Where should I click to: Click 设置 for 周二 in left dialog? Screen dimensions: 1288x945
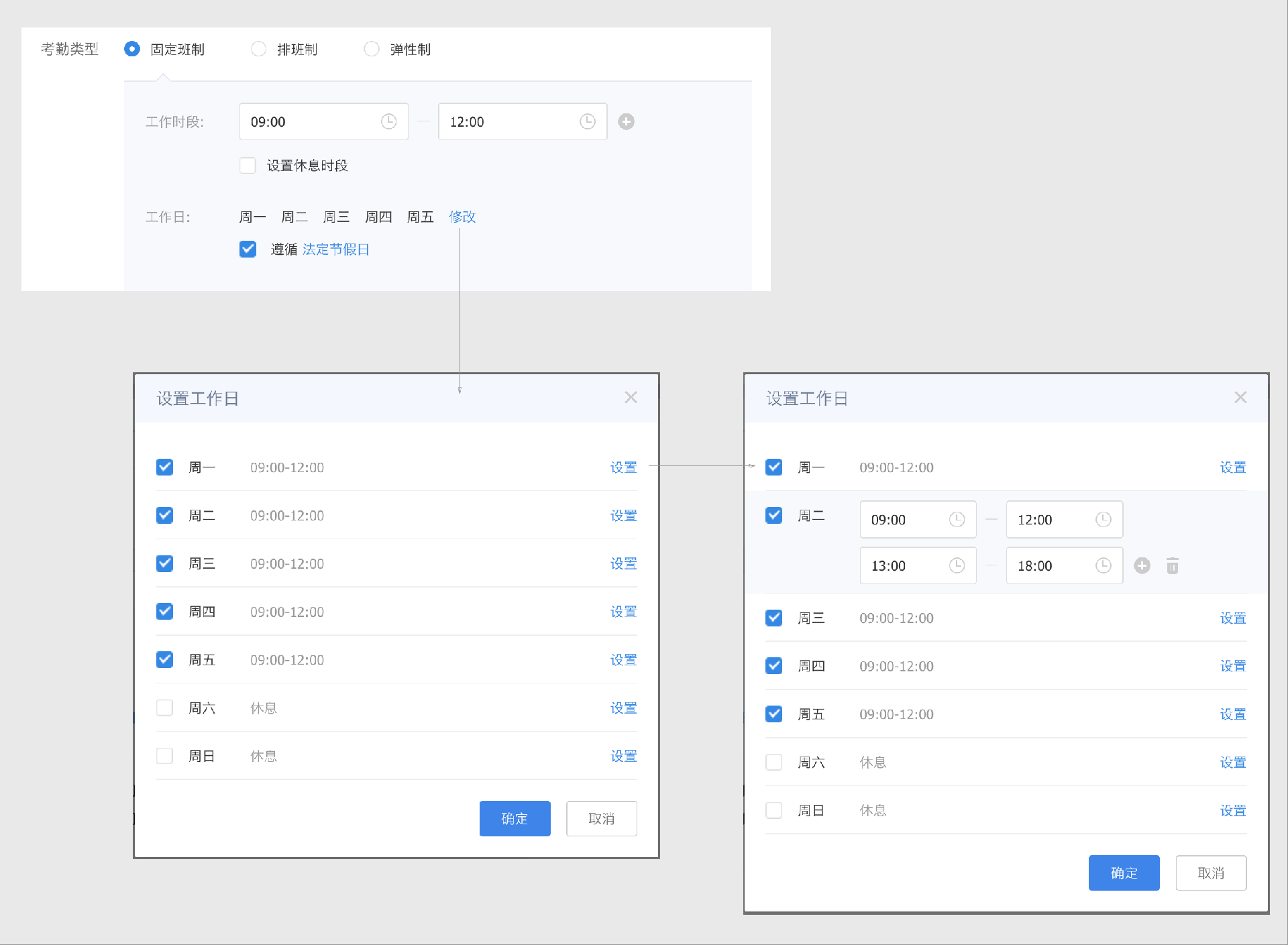point(623,516)
